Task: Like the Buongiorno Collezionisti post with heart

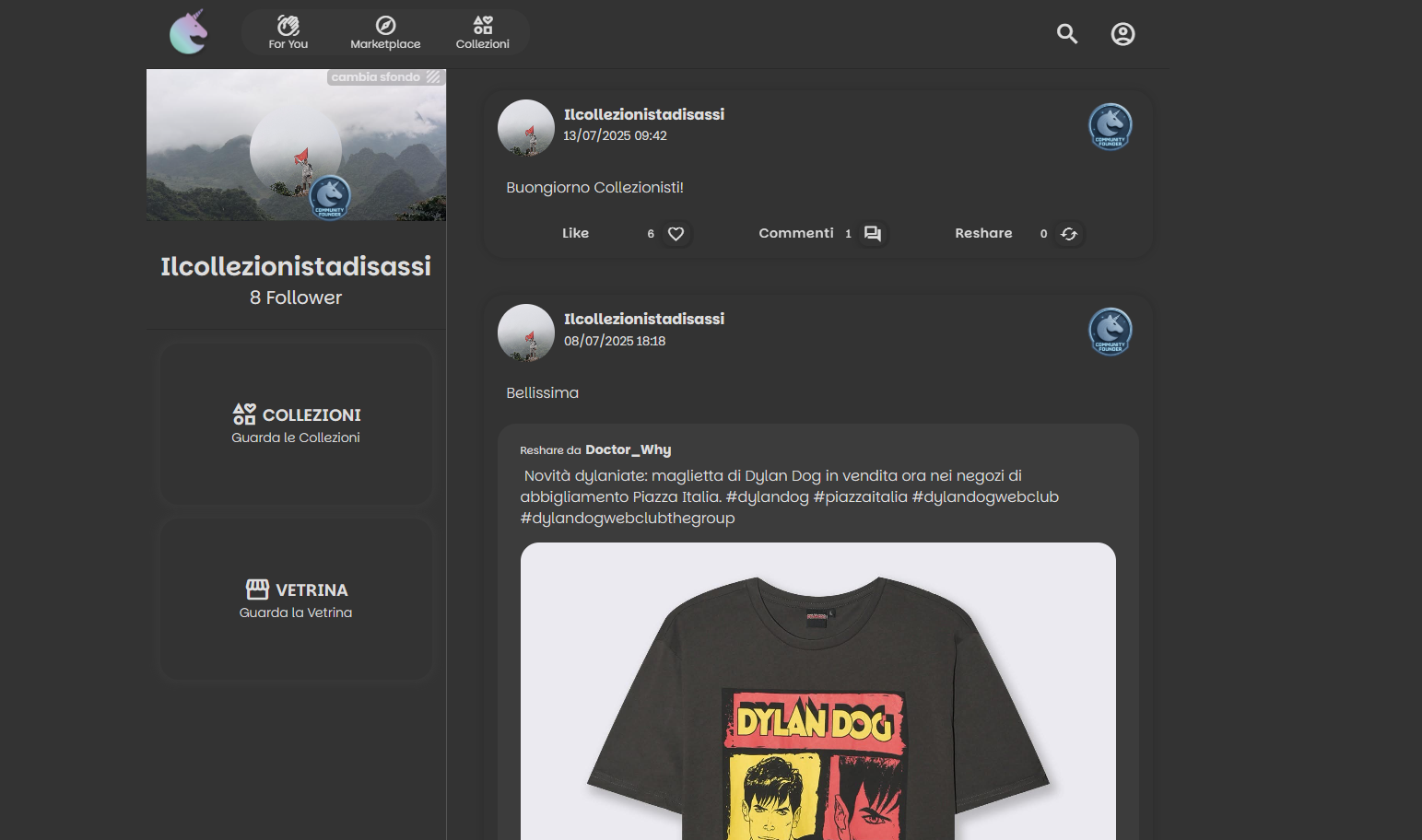Action: (676, 234)
